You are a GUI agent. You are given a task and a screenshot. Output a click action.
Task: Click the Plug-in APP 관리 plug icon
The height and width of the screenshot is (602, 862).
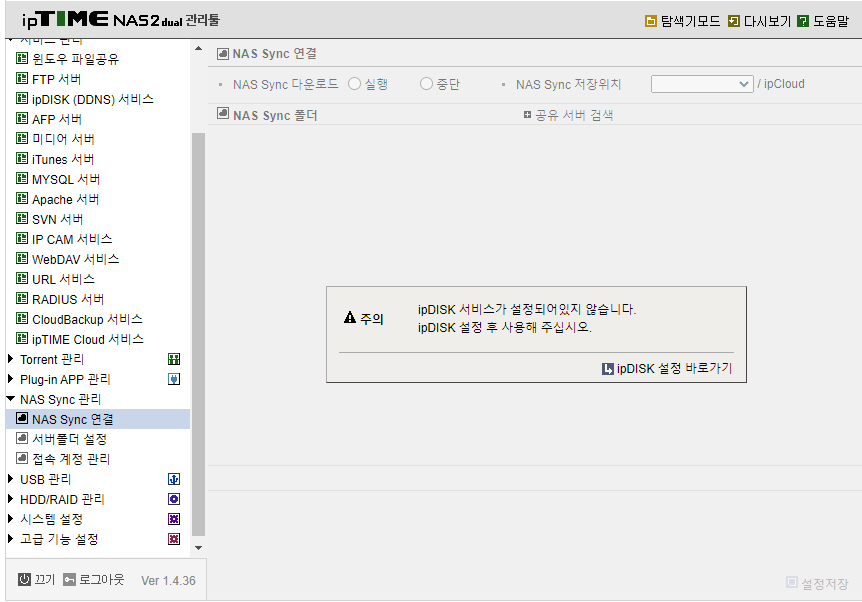coord(174,379)
